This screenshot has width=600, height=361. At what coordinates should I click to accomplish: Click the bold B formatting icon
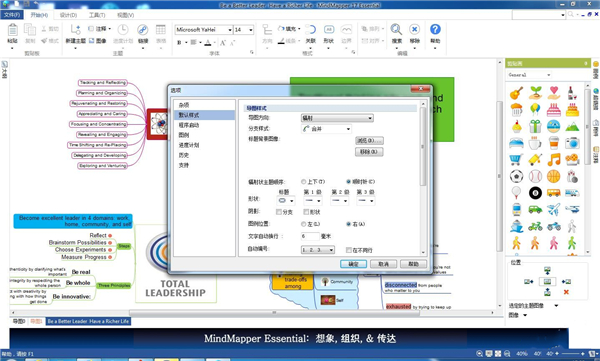click(x=179, y=42)
